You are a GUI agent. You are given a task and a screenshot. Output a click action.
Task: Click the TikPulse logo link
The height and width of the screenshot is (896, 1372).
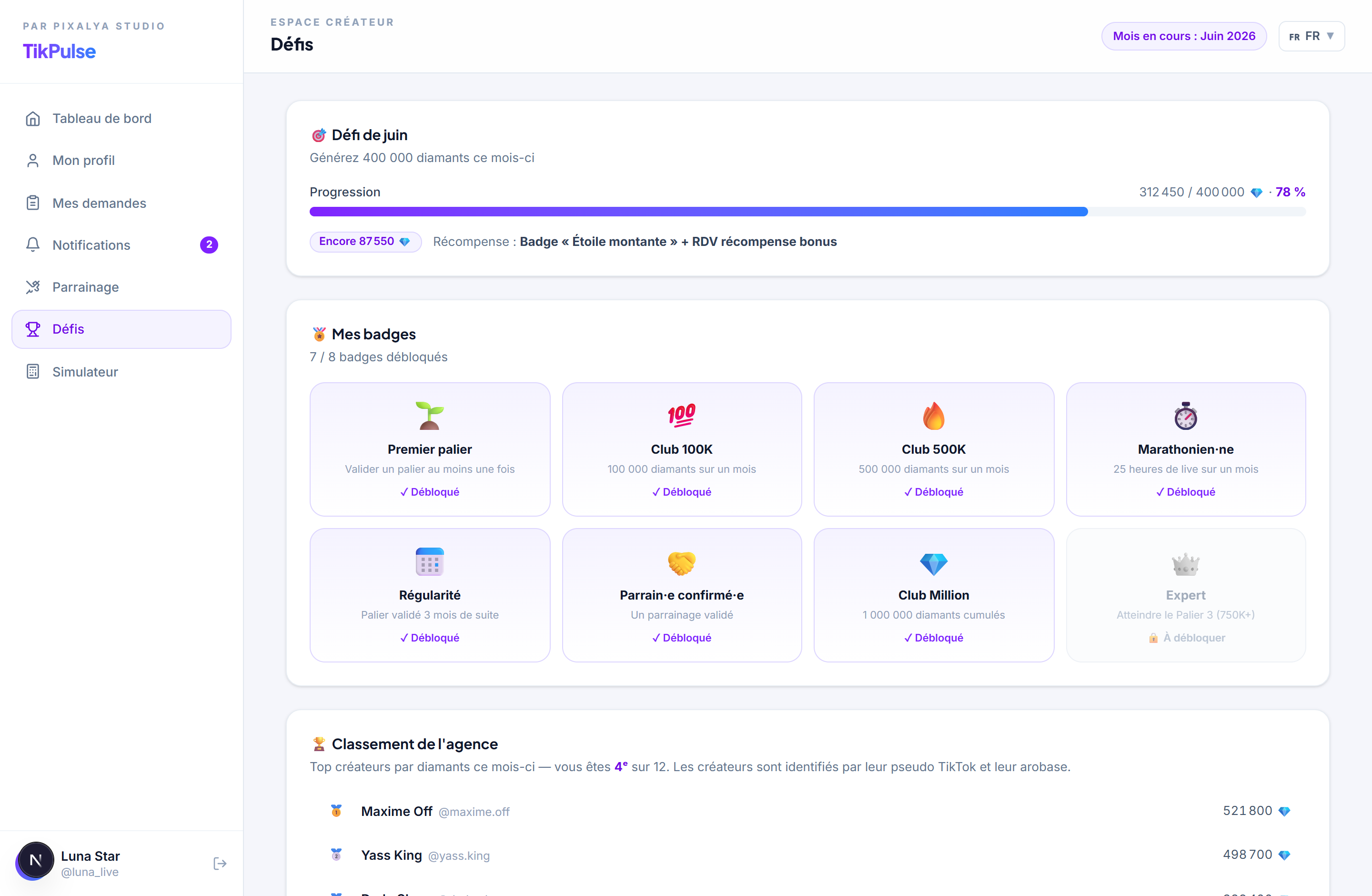60,51
